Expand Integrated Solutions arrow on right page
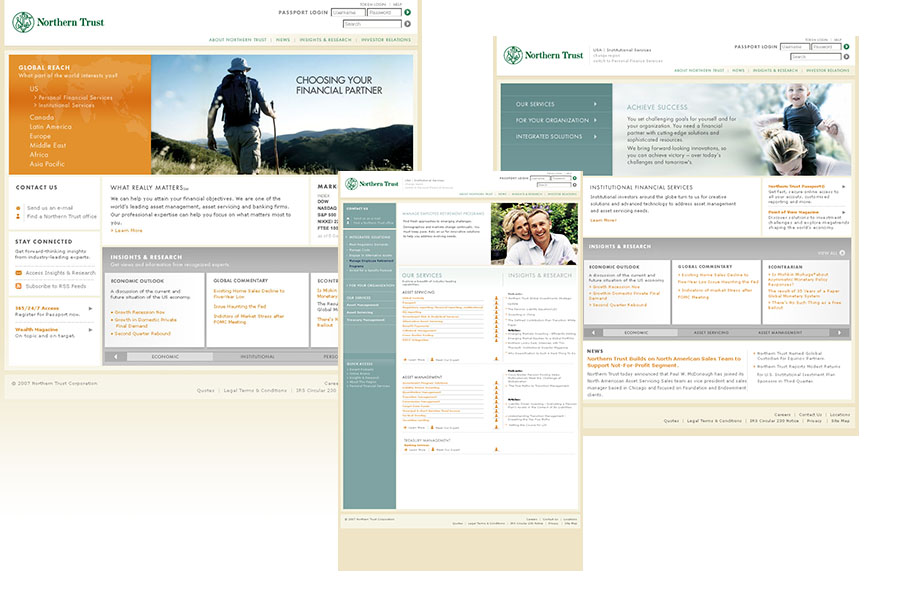The width and height of the screenshot is (900, 600). (595, 137)
